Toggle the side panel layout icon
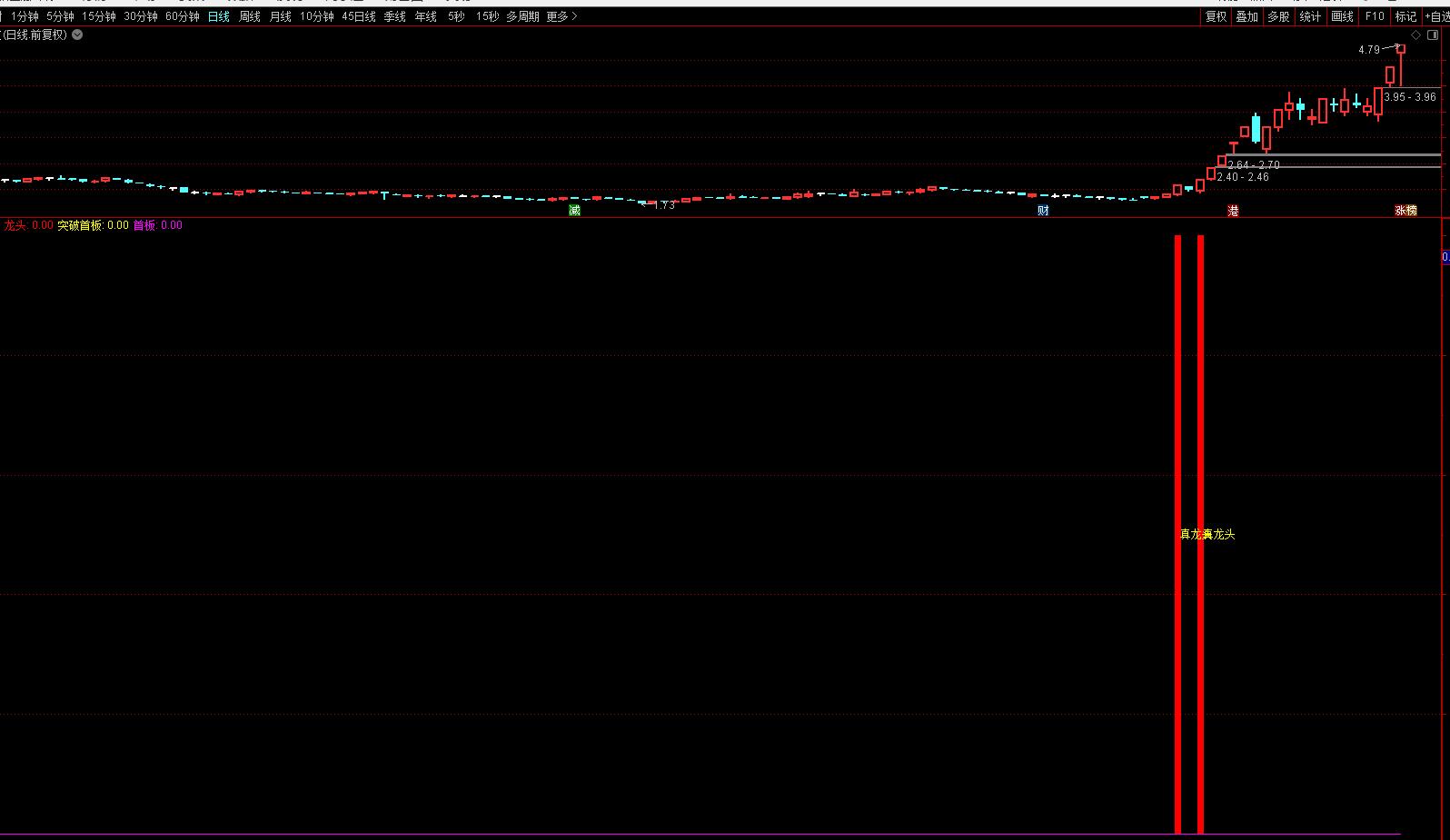 pos(1433,35)
